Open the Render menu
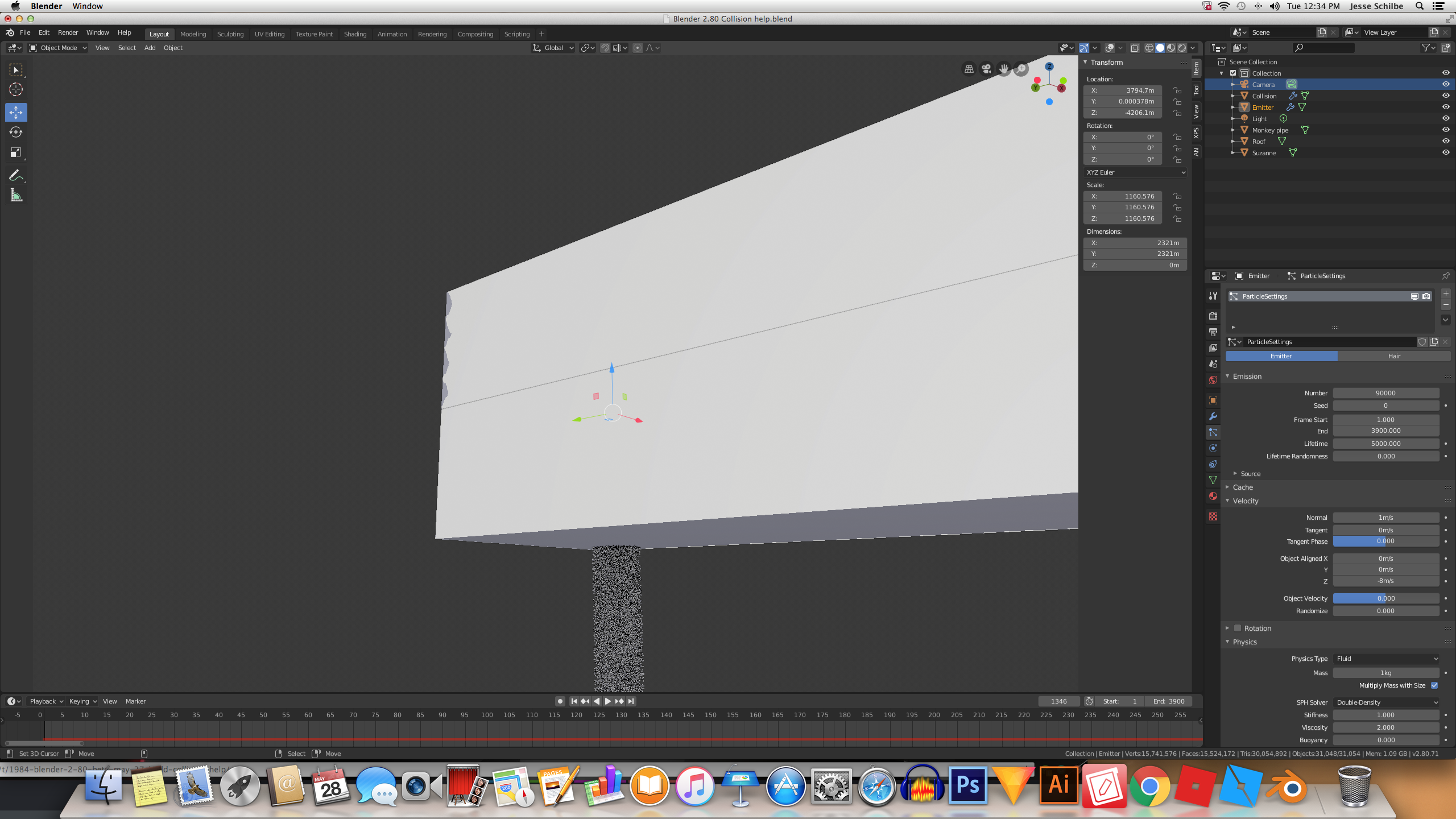The width and height of the screenshot is (1456, 819). [x=68, y=33]
